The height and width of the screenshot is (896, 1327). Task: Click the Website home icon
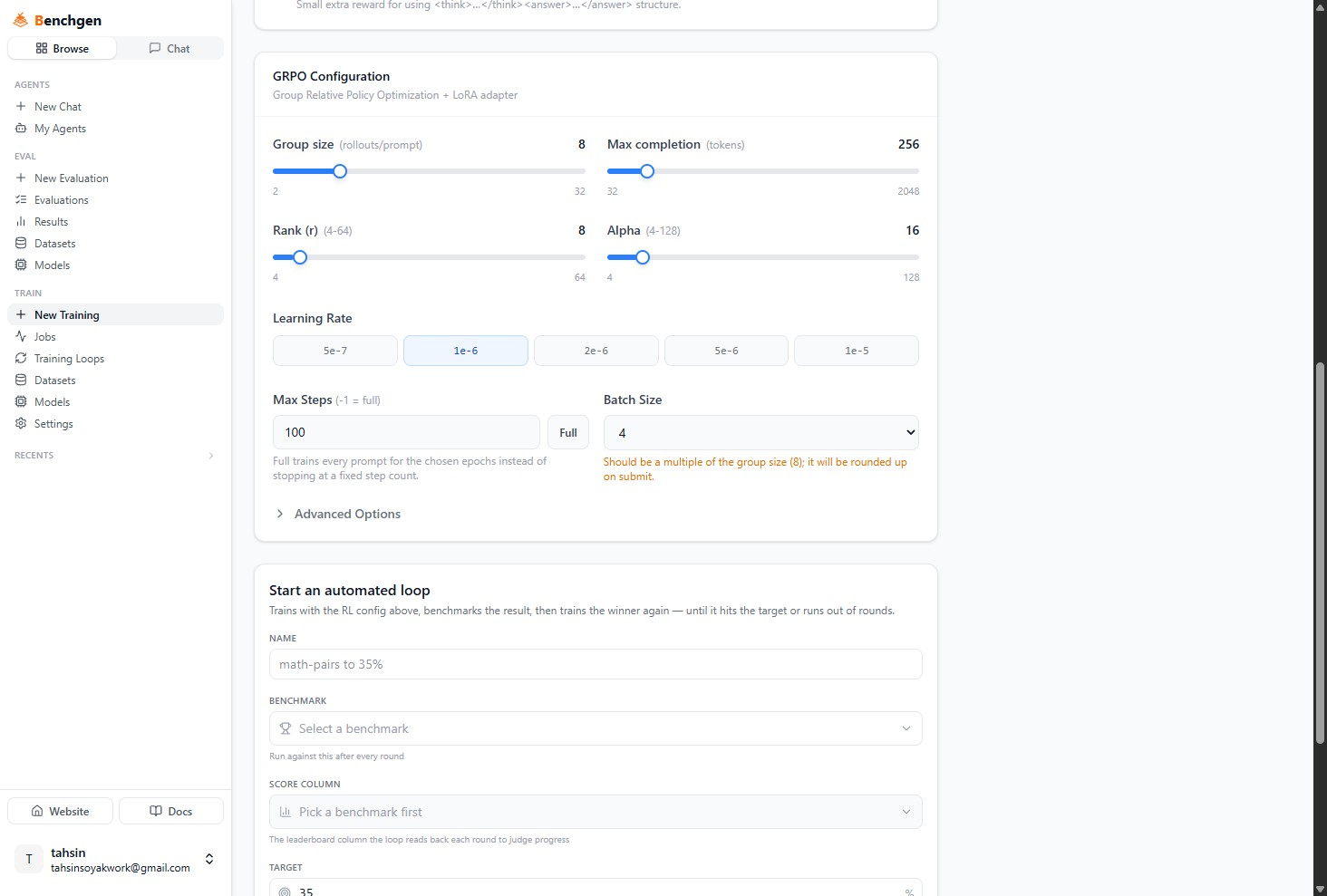(37, 811)
